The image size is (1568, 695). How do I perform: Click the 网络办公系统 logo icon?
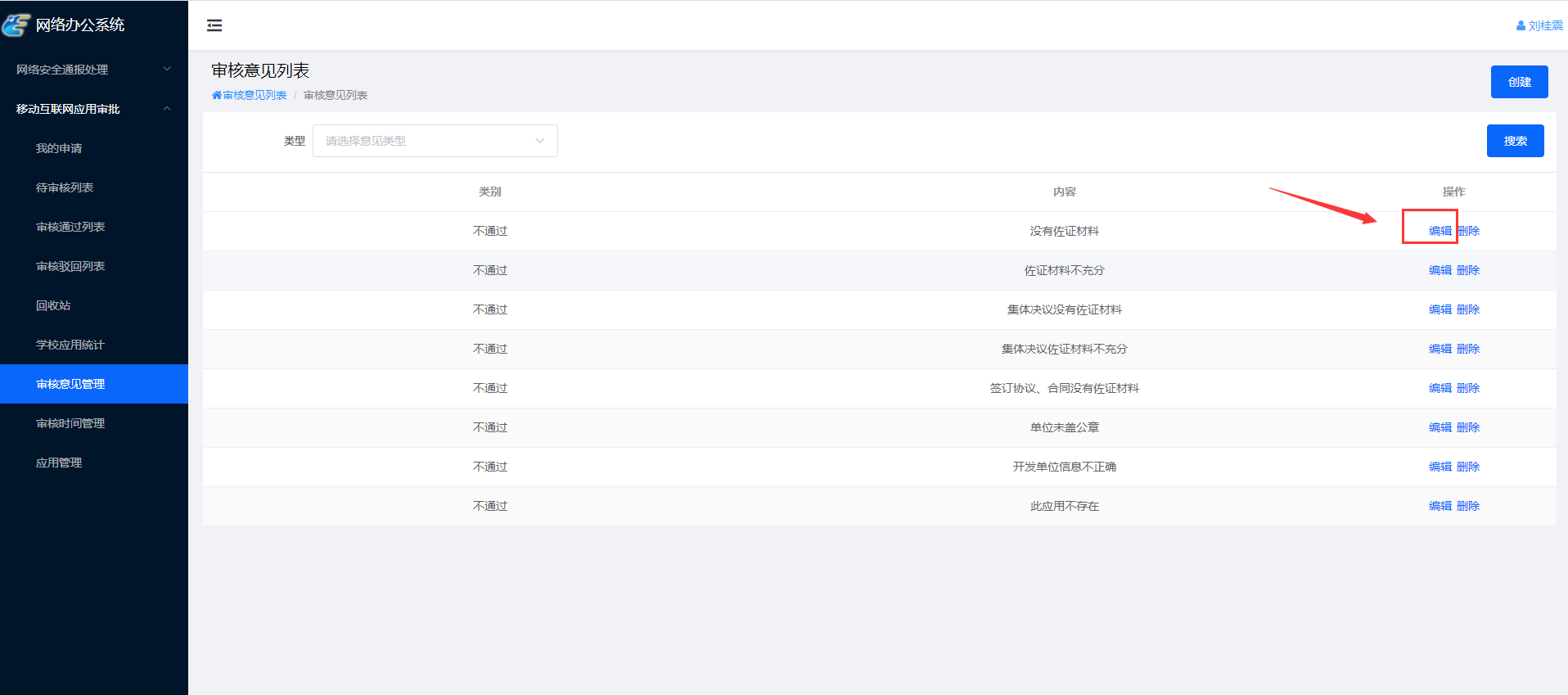click(x=16, y=25)
